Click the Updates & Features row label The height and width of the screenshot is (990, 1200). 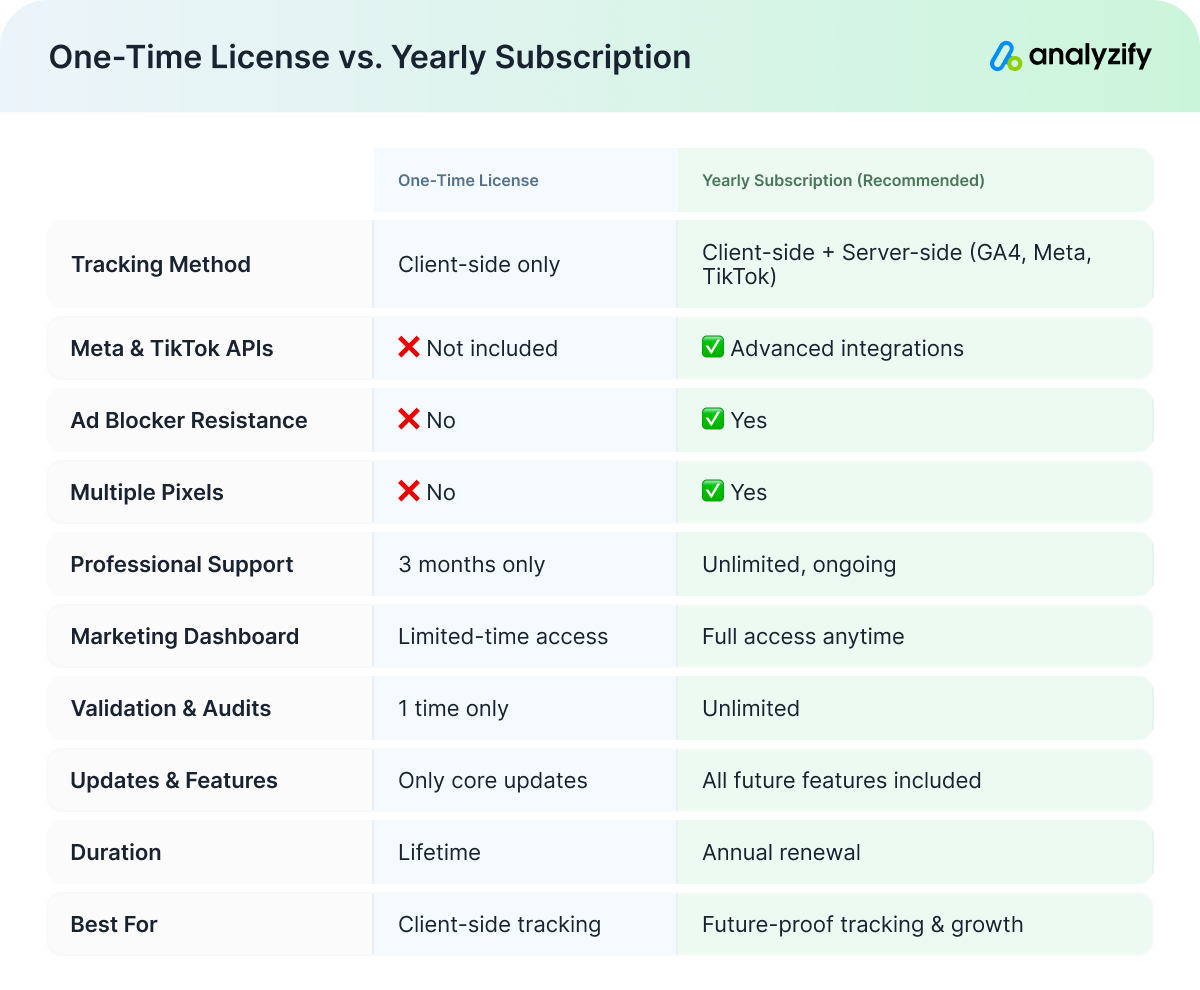pos(174,781)
